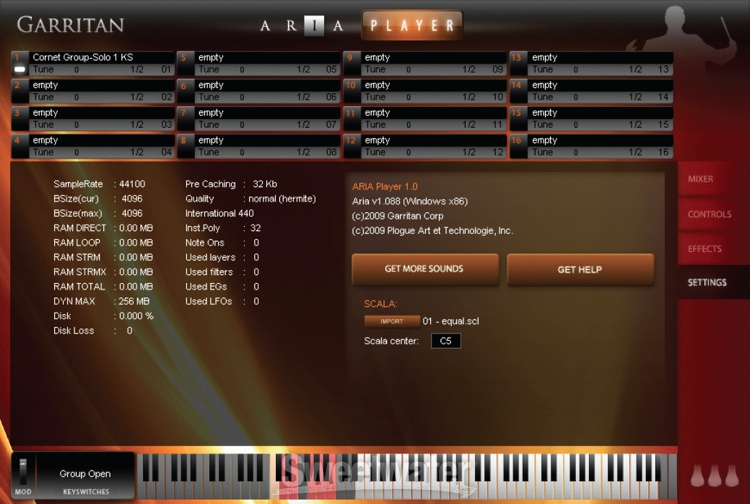The width and height of the screenshot is (750, 504).
Task: Click the SampleRate 44100 value
Action: pos(132,184)
